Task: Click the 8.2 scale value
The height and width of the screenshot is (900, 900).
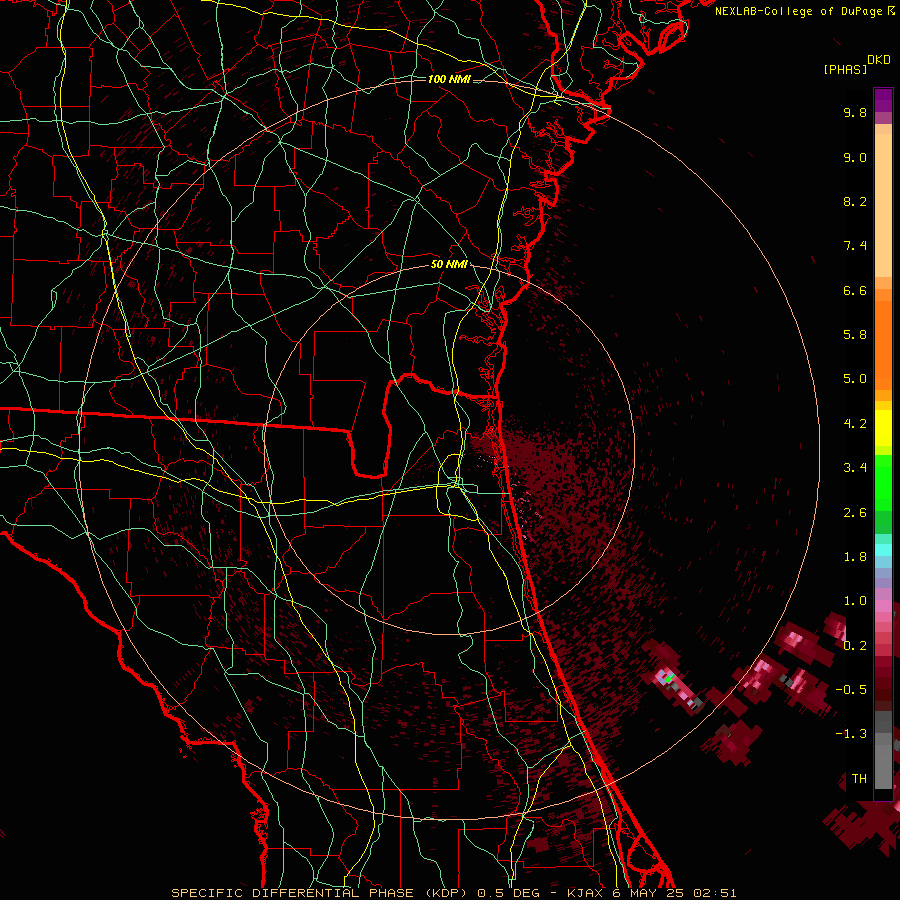Action: point(855,201)
